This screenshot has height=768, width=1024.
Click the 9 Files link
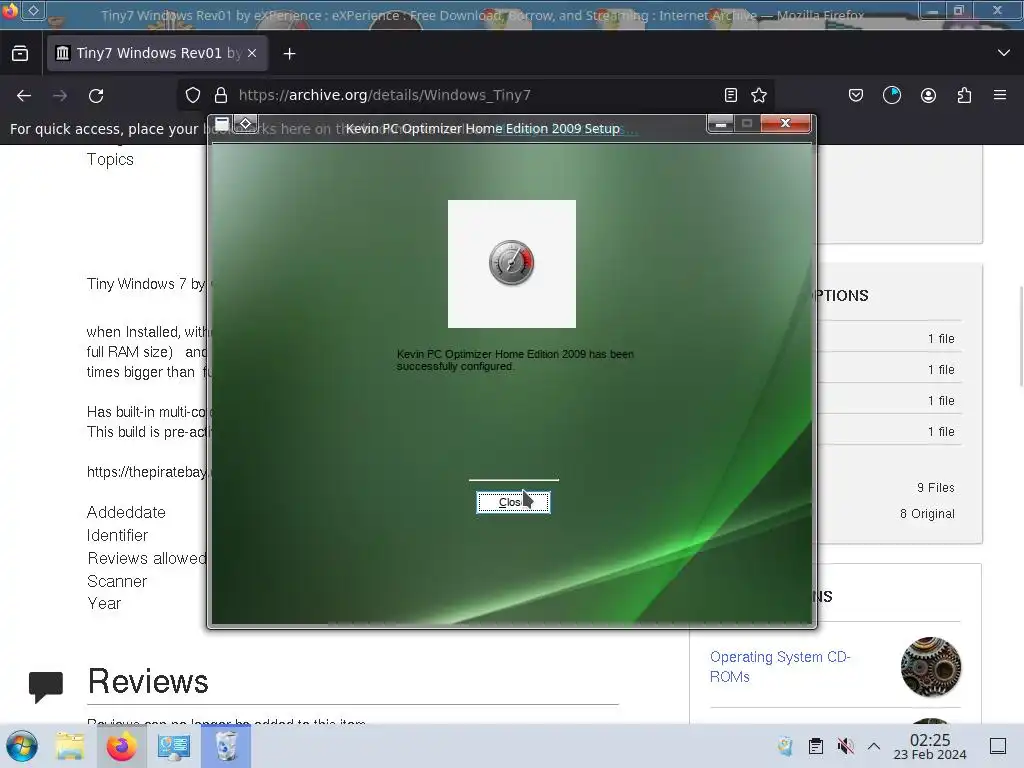[935, 488]
